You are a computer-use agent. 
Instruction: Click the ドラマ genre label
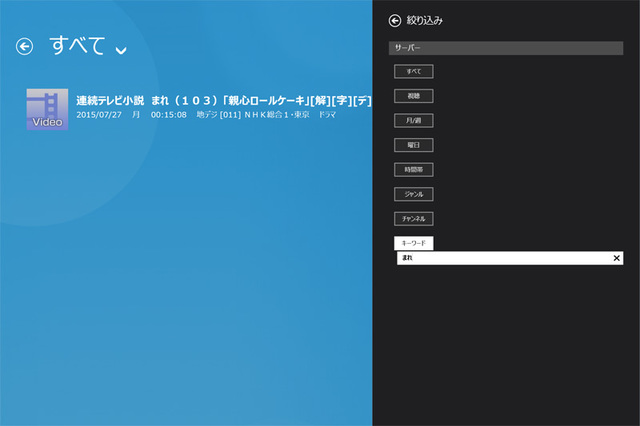pos(327,115)
